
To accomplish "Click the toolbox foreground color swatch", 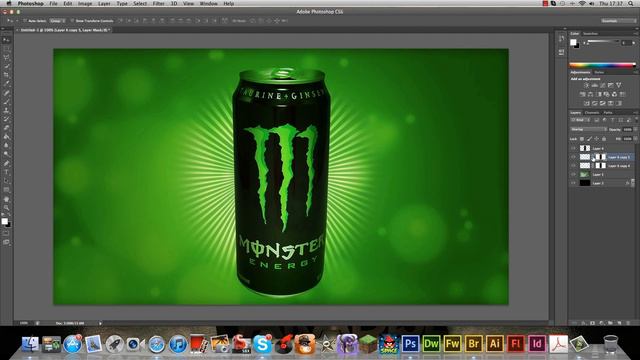I will point(4,221).
